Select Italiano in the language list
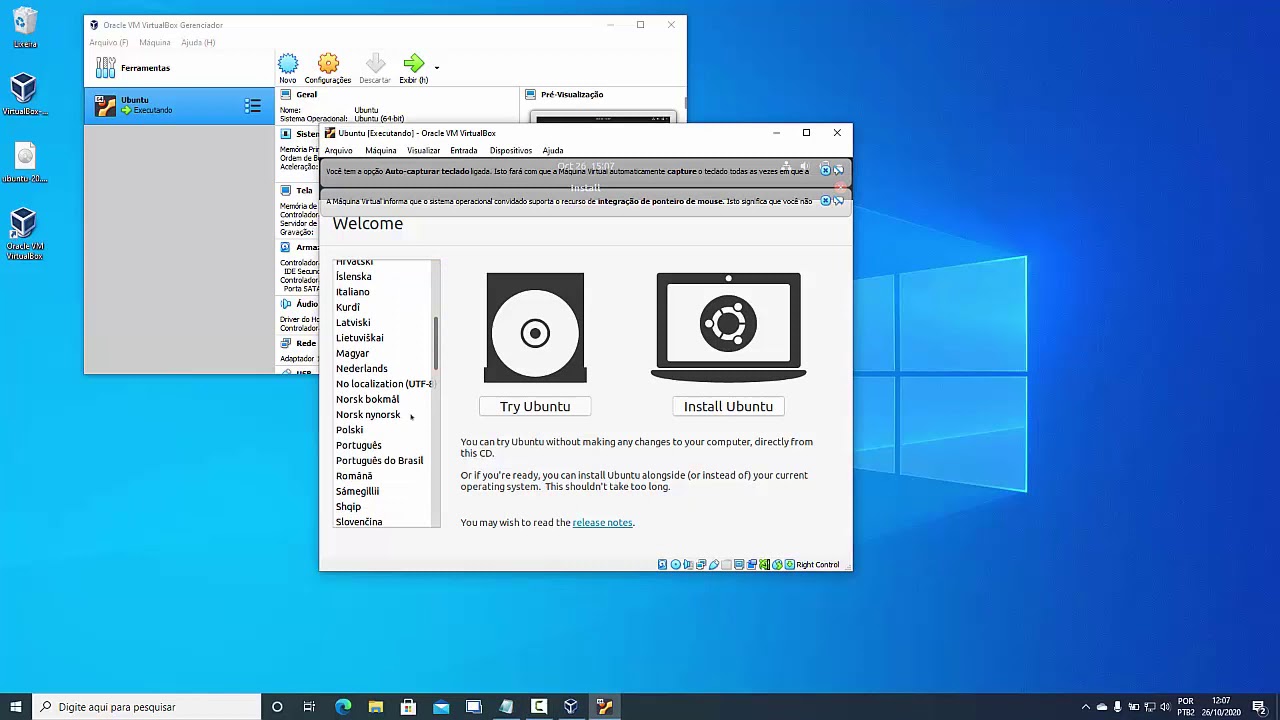Viewport: 1280px width, 720px height. point(353,292)
